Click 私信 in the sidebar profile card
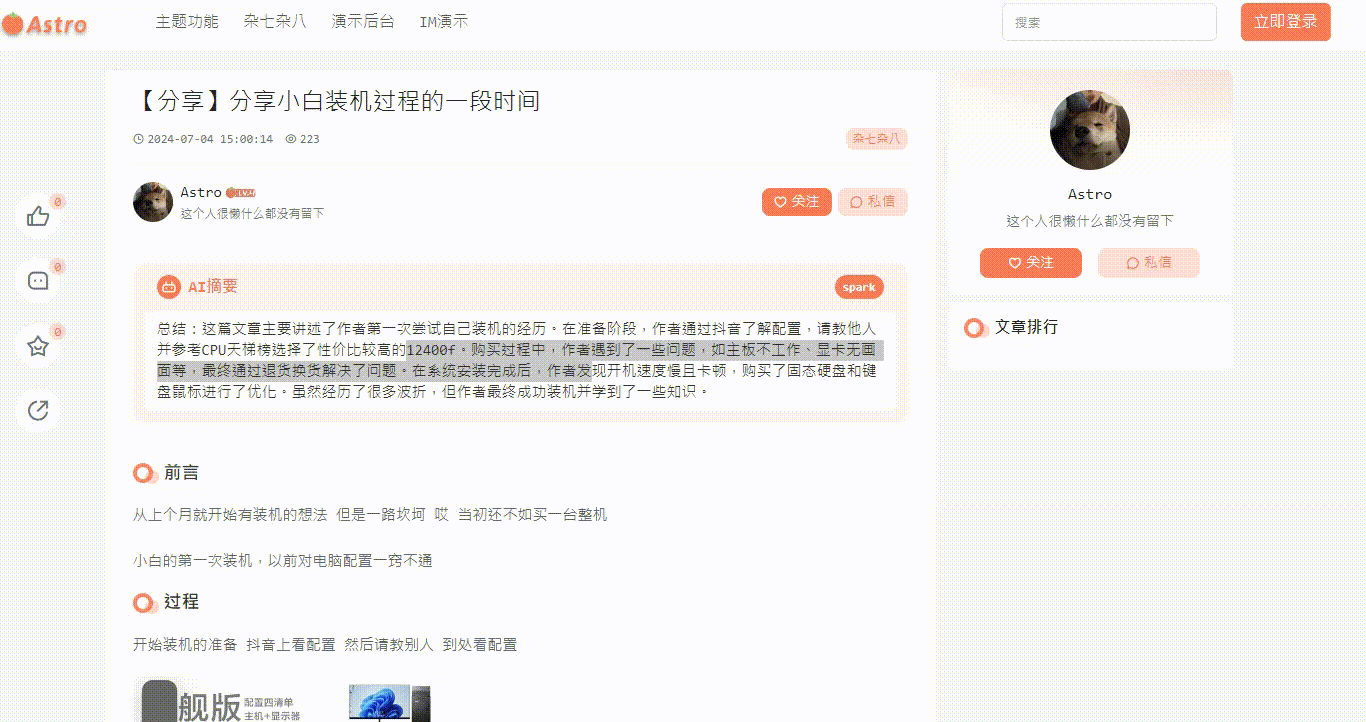Image resolution: width=1366 pixels, height=722 pixels. [1148, 263]
